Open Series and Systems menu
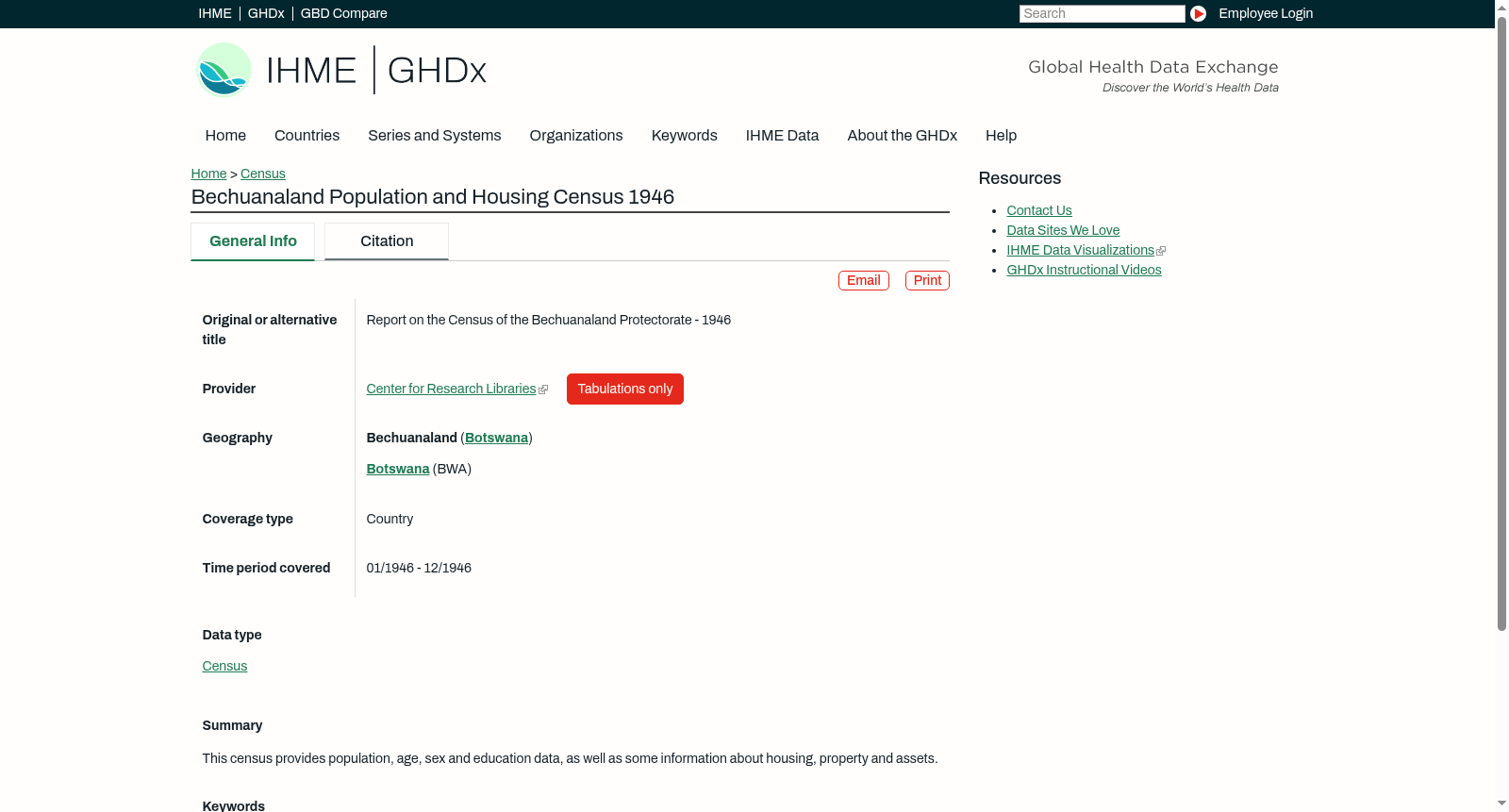Screen dimensions: 1509x812 click(435, 136)
